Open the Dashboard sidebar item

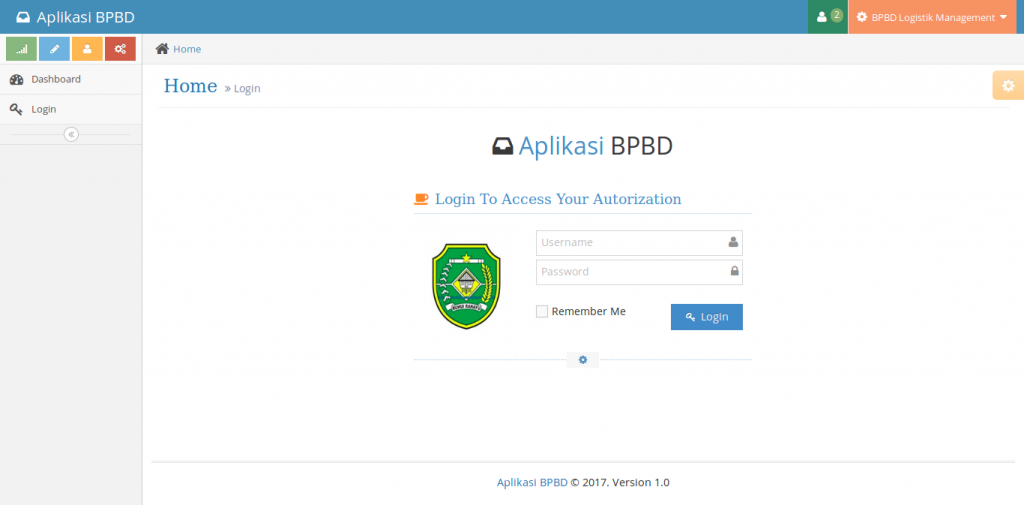tap(71, 79)
